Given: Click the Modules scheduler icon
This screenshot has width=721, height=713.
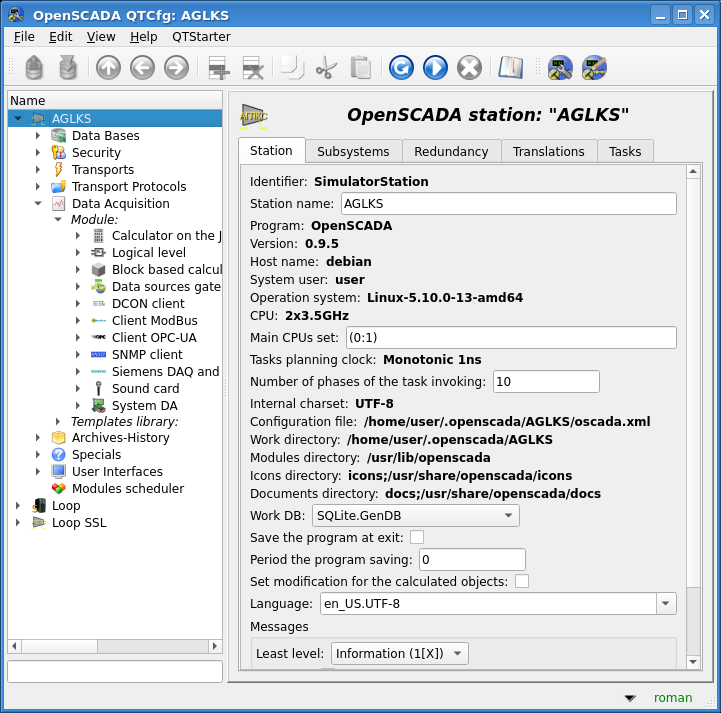Looking at the screenshot, I should tap(58, 488).
